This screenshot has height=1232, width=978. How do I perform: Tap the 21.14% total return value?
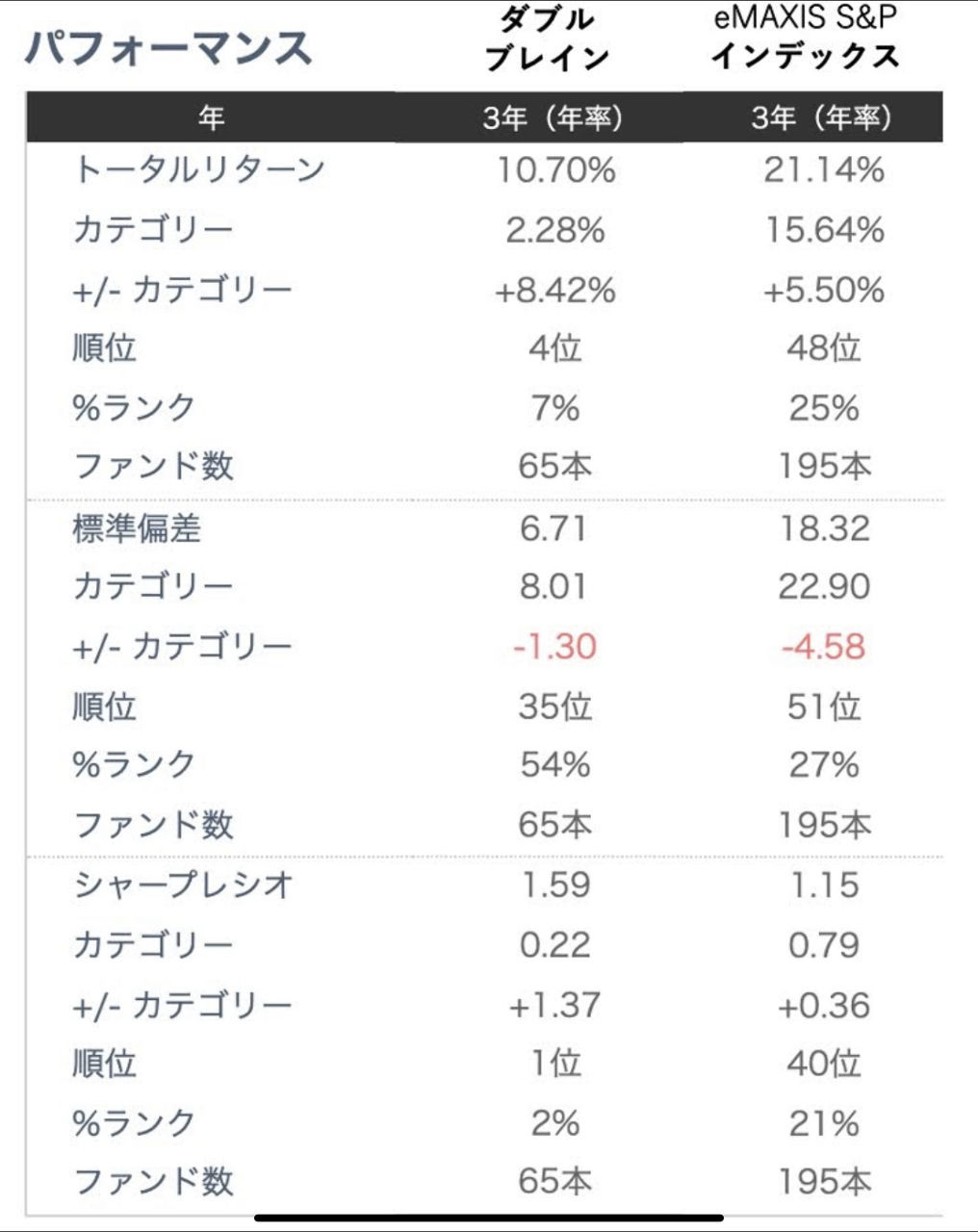[x=824, y=170]
